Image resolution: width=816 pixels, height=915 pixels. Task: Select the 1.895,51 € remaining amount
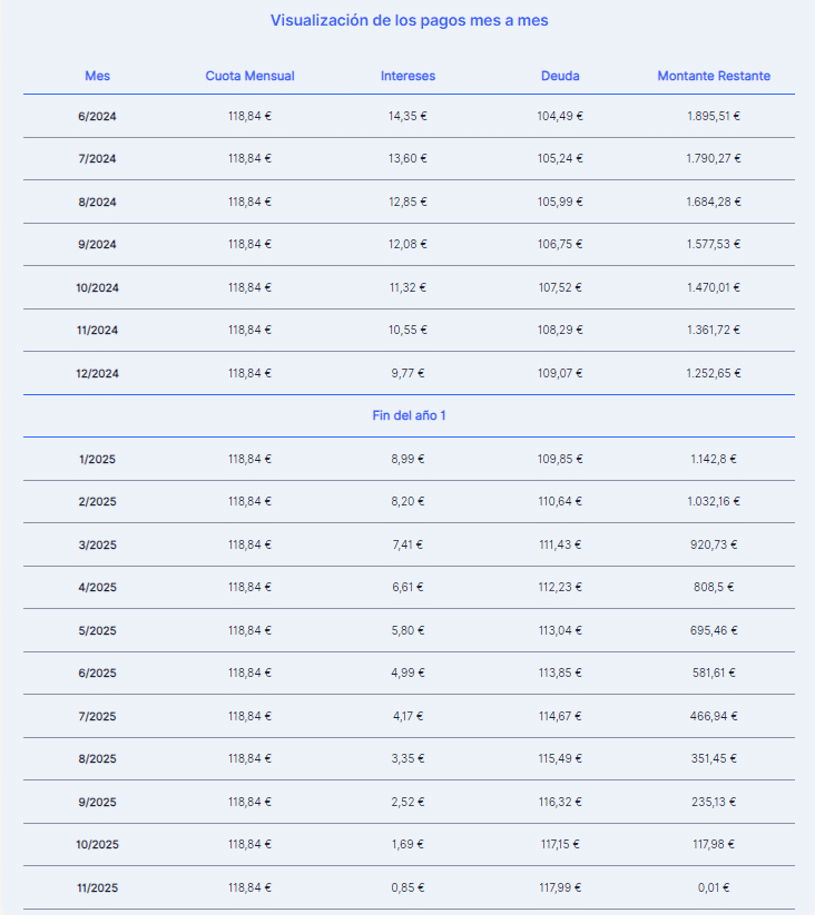(x=714, y=116)
